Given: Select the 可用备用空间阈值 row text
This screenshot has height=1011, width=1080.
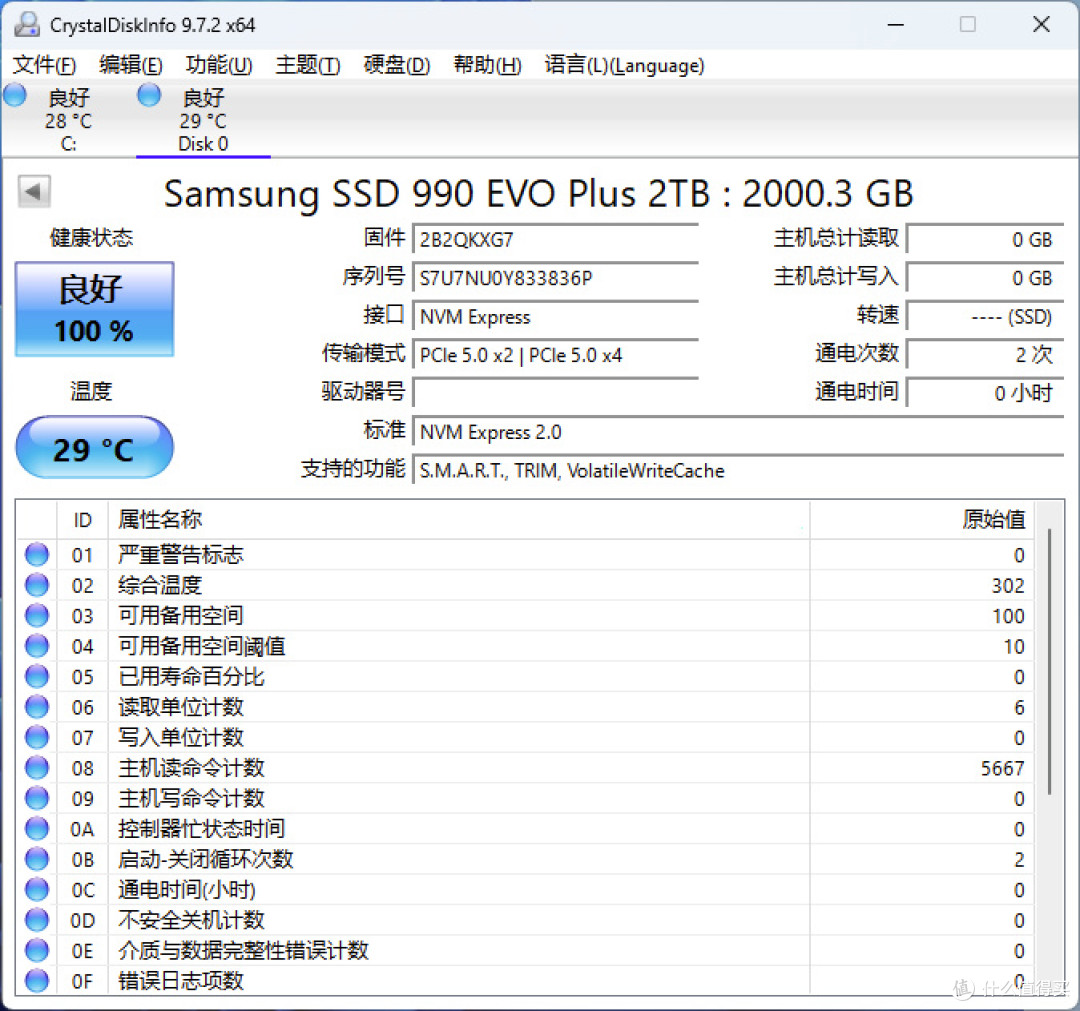Looking at the screenshot, I should point(201,646).
